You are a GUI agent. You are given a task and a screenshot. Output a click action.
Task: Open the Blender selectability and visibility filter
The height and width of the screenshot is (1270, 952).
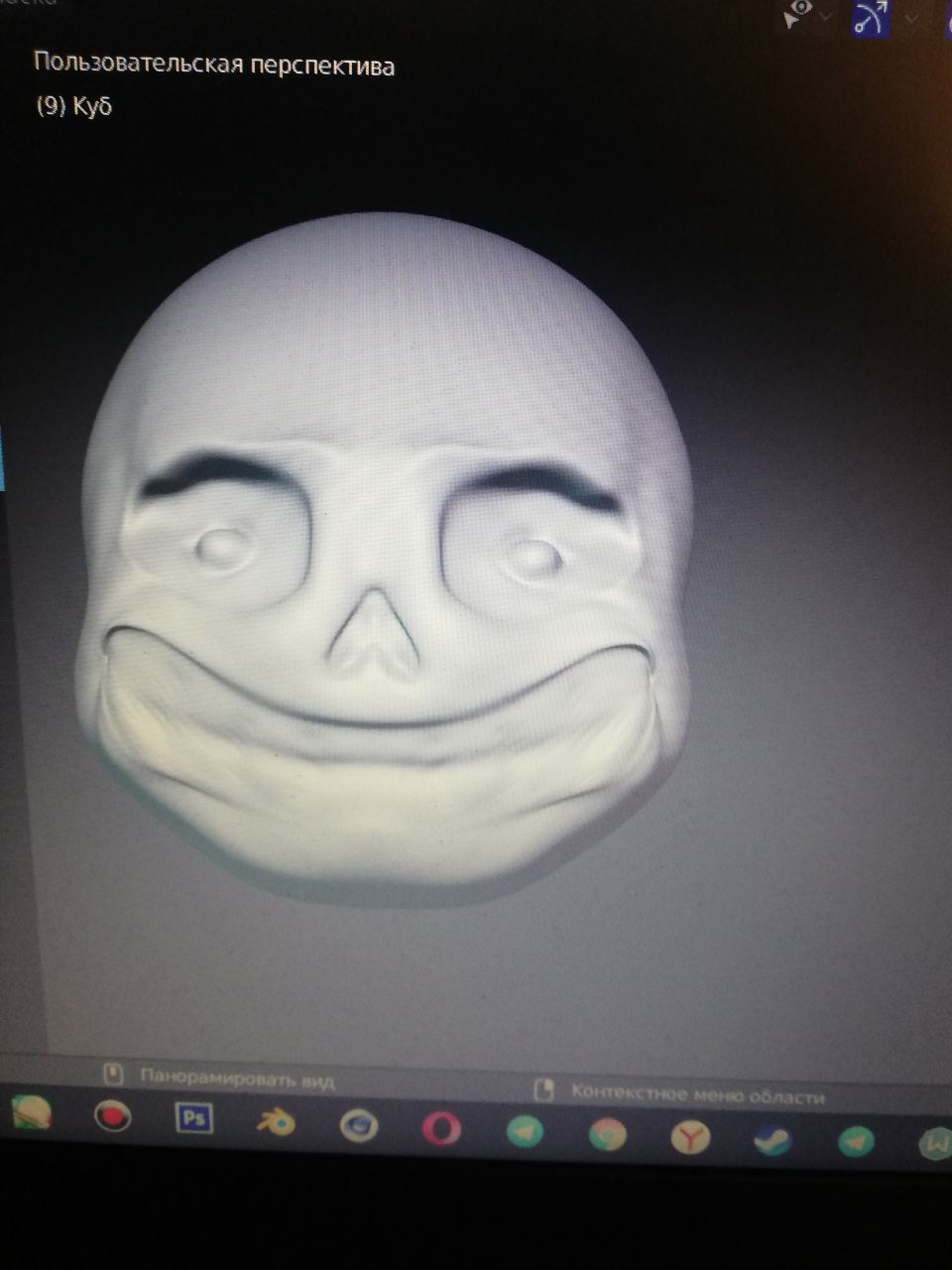(x=796, y=14)
